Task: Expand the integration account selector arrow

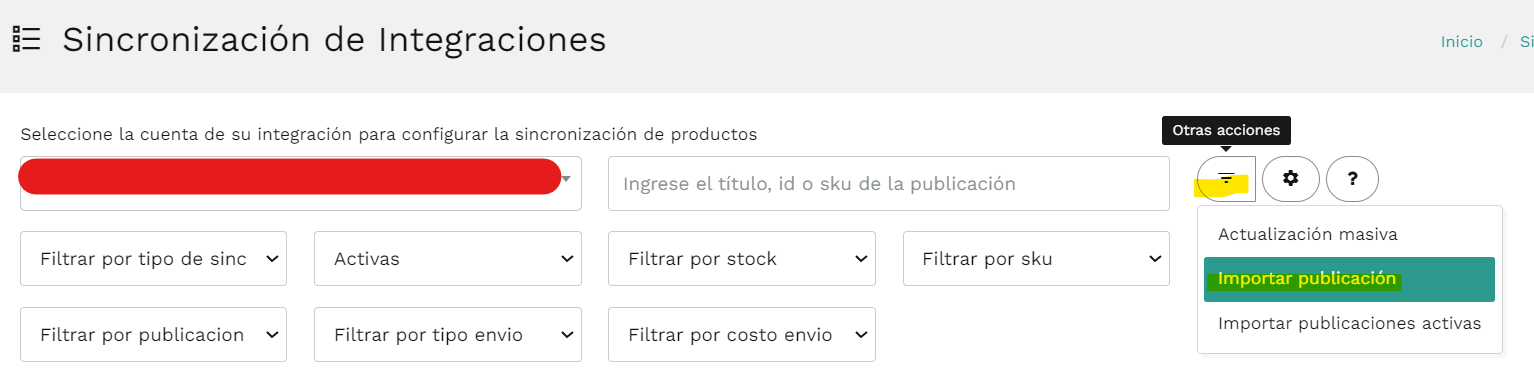Action: coord(567,180)
